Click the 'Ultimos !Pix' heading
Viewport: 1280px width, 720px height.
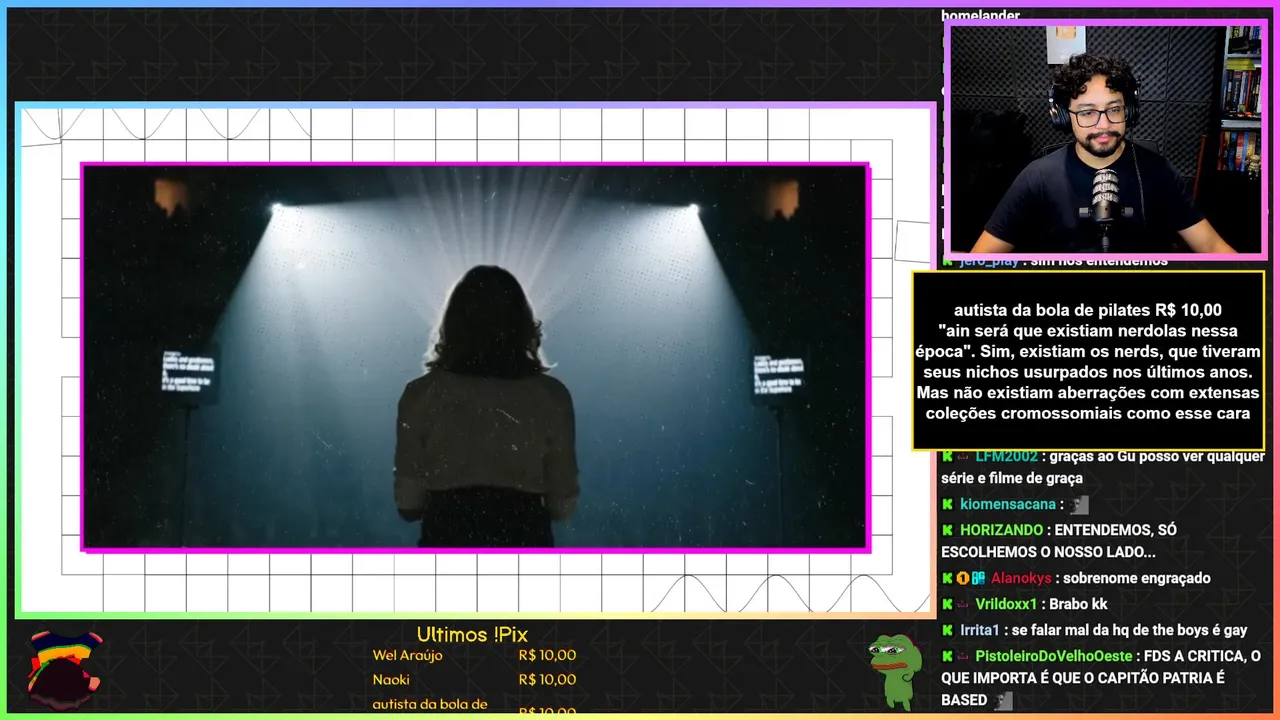pos(472,635)
